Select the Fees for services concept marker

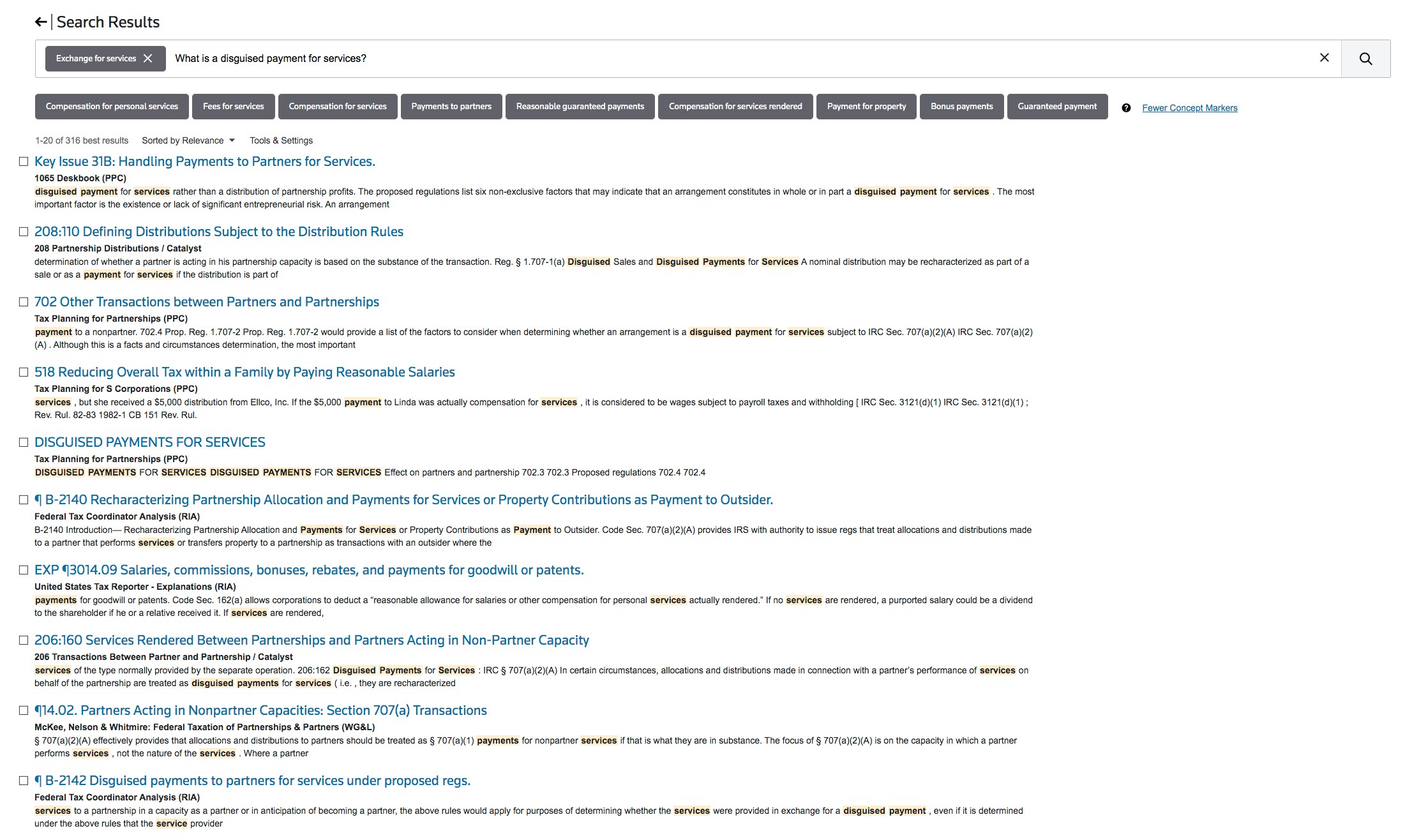[233, 107]
